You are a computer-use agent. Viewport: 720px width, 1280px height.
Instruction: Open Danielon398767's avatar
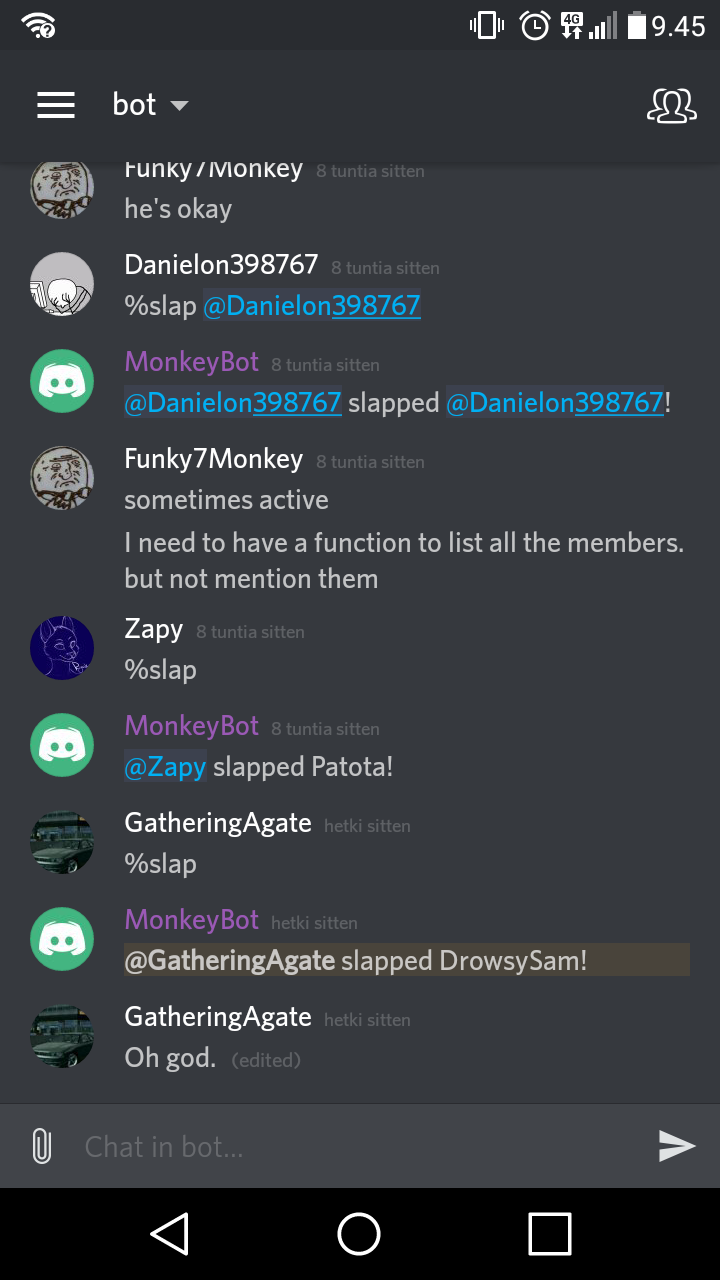pos(62,284)
